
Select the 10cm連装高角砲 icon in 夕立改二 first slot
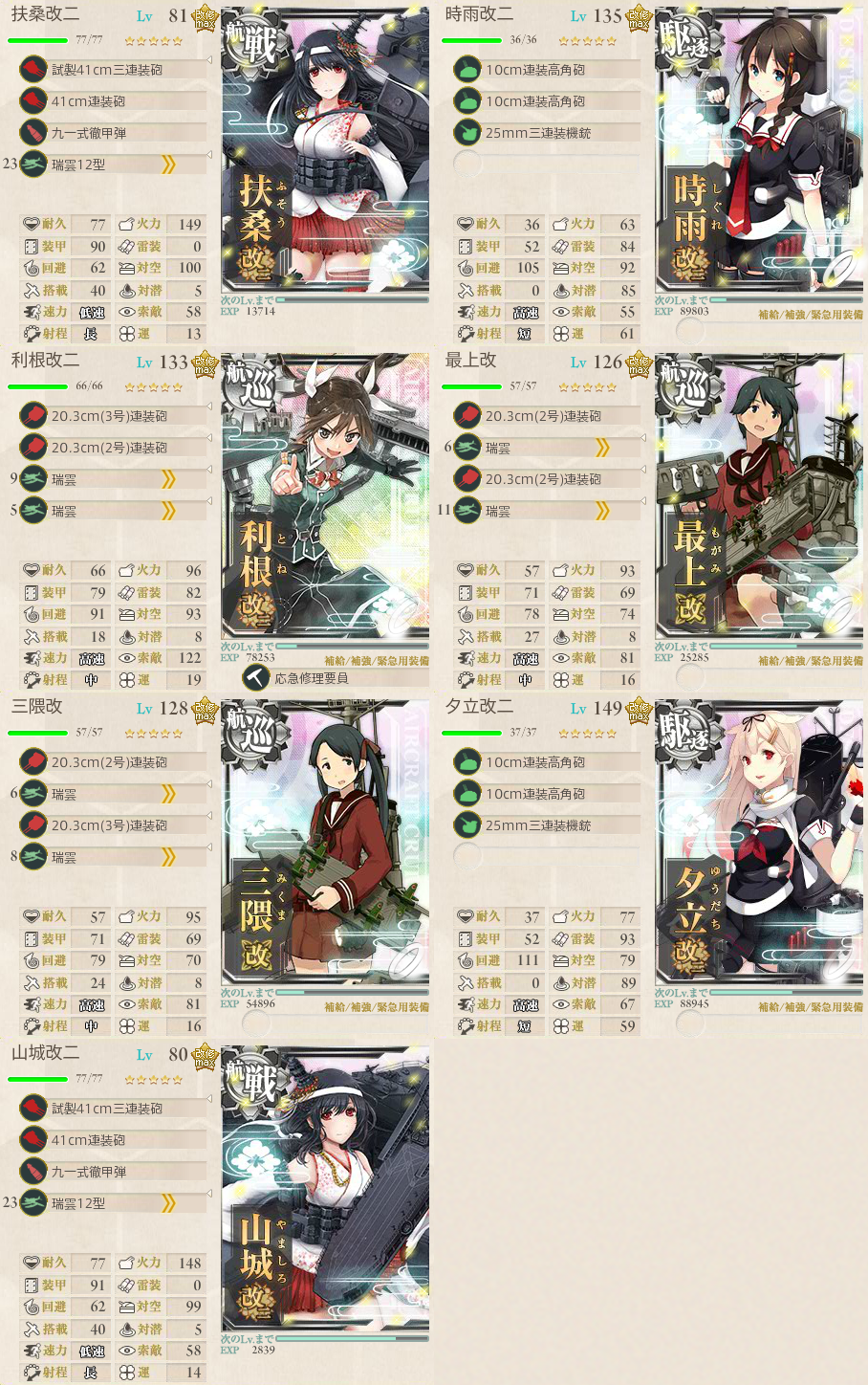467,762
